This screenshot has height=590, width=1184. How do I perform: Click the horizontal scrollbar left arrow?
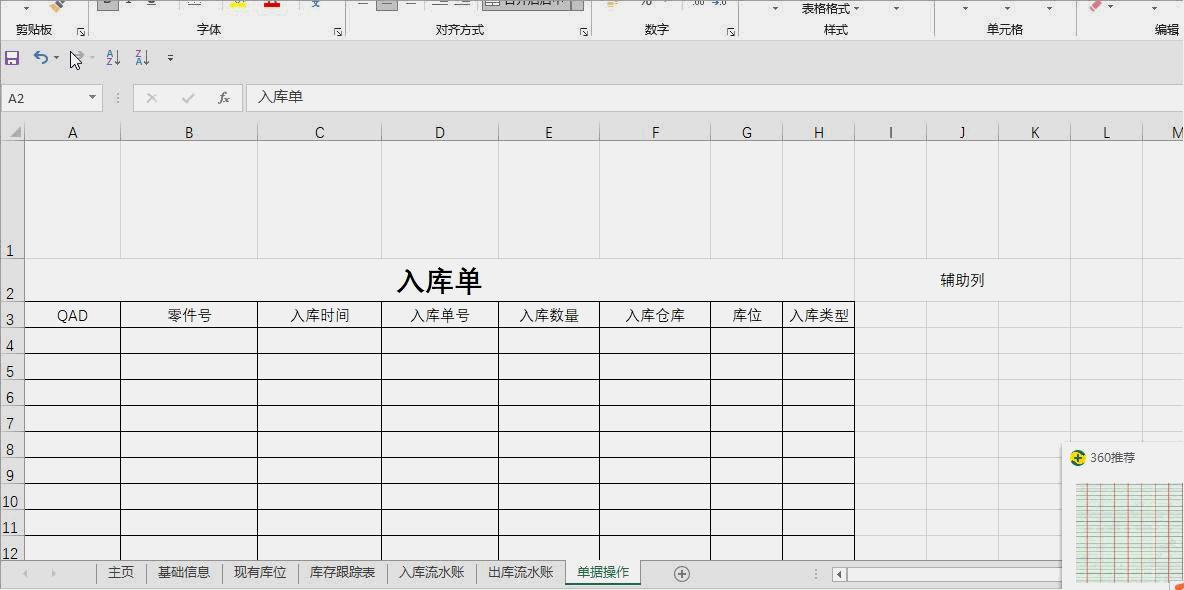coord(838,573)
